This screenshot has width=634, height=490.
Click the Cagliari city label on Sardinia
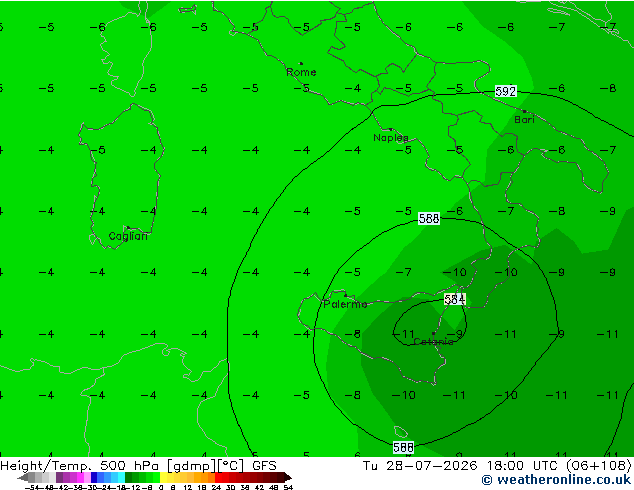128,236
